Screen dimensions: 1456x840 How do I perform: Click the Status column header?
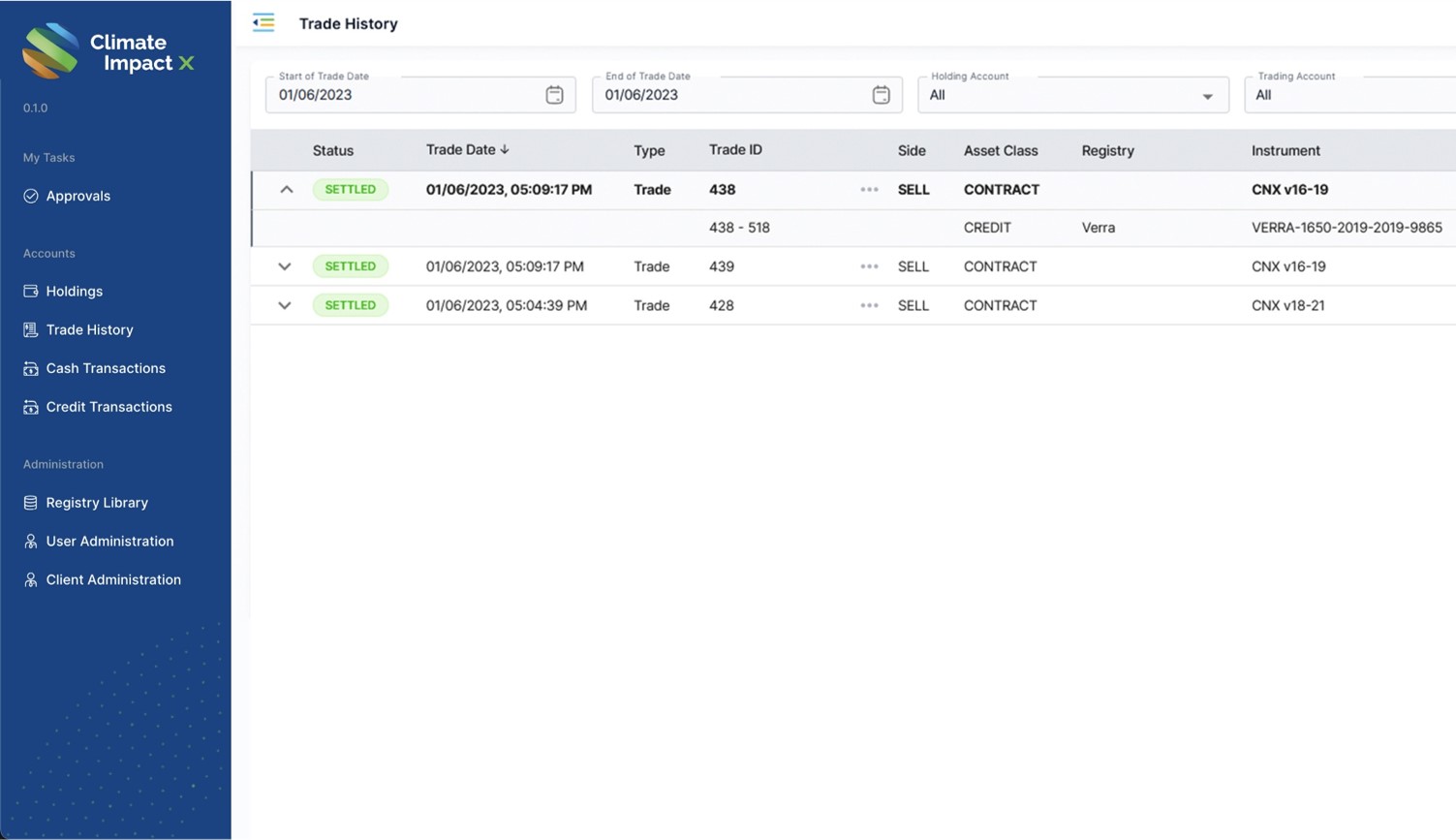click(333, 150)
